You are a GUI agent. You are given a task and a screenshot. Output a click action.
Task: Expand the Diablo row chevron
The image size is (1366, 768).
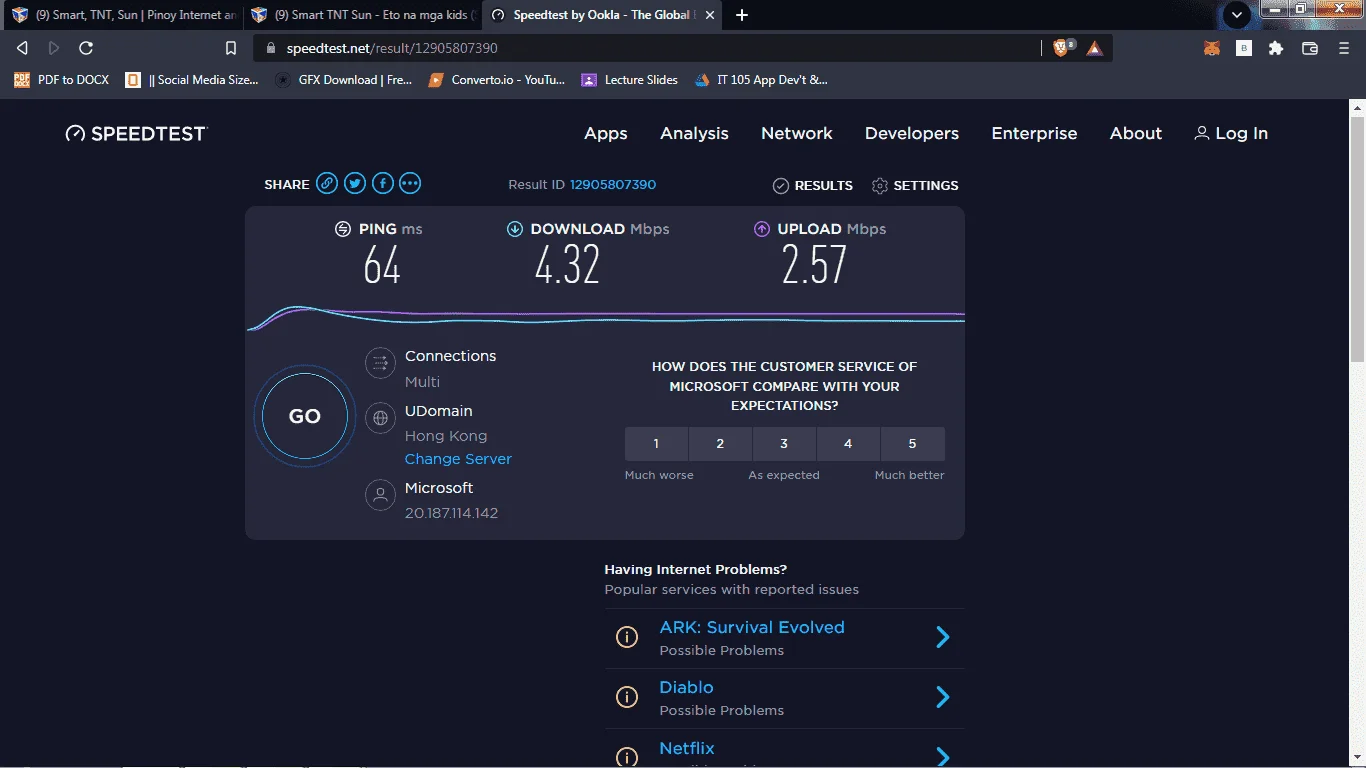(x=942, y=697)
